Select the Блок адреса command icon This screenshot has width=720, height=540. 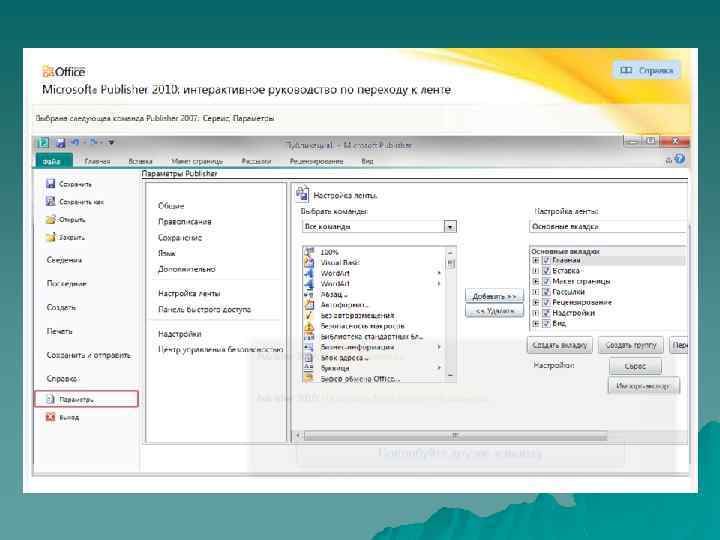point(309,358)
